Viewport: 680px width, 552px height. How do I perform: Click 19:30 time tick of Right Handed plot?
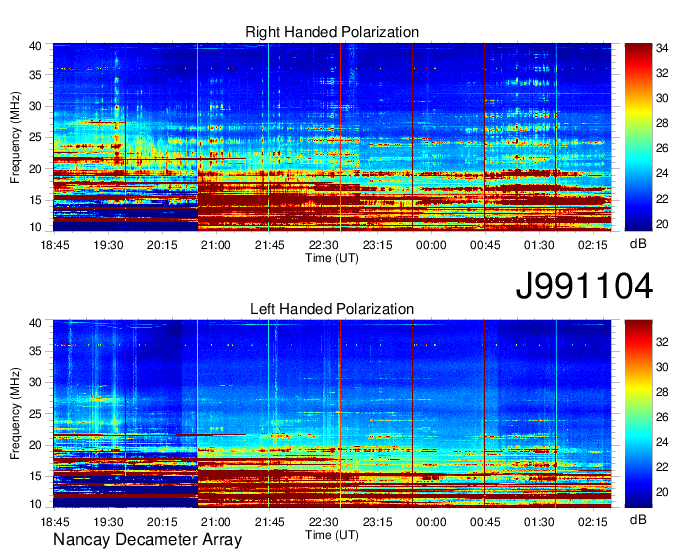coord(108,245)
